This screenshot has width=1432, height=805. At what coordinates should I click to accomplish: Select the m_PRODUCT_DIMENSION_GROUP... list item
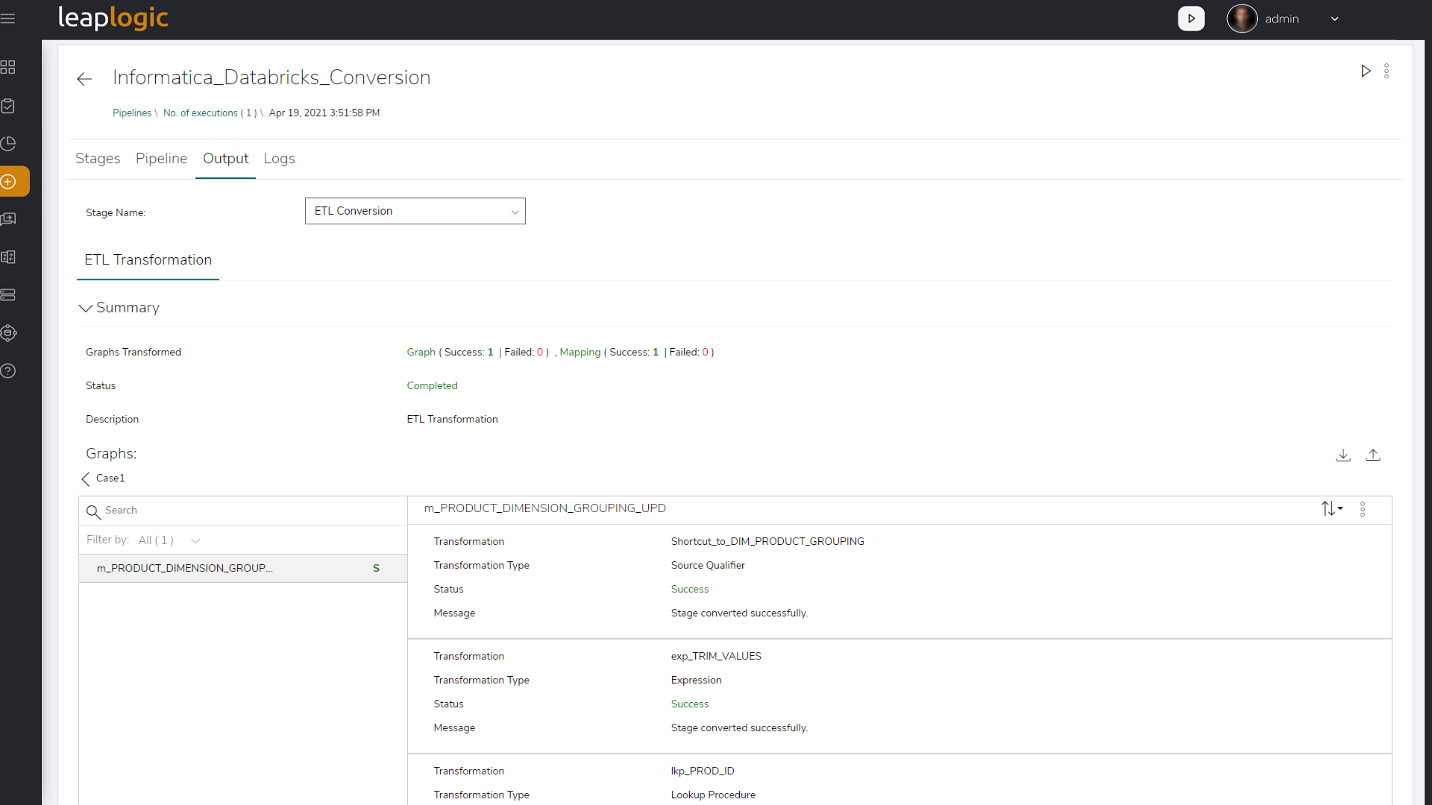[243, 568]
